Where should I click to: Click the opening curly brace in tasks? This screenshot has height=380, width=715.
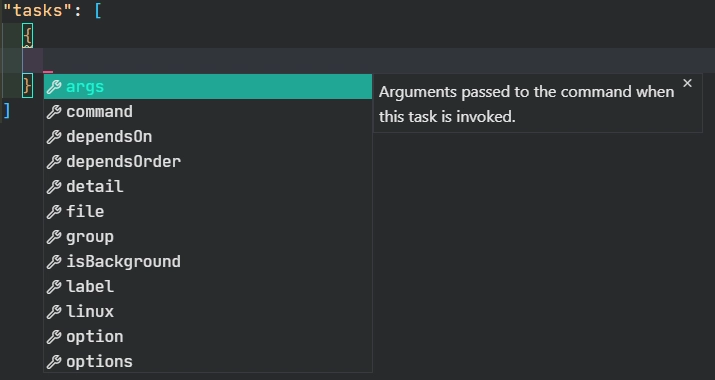pos(27,36)
